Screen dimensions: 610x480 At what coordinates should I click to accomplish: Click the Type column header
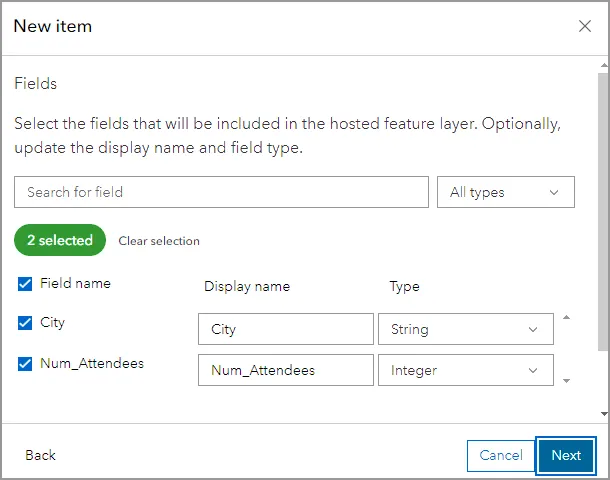[404, 286]
